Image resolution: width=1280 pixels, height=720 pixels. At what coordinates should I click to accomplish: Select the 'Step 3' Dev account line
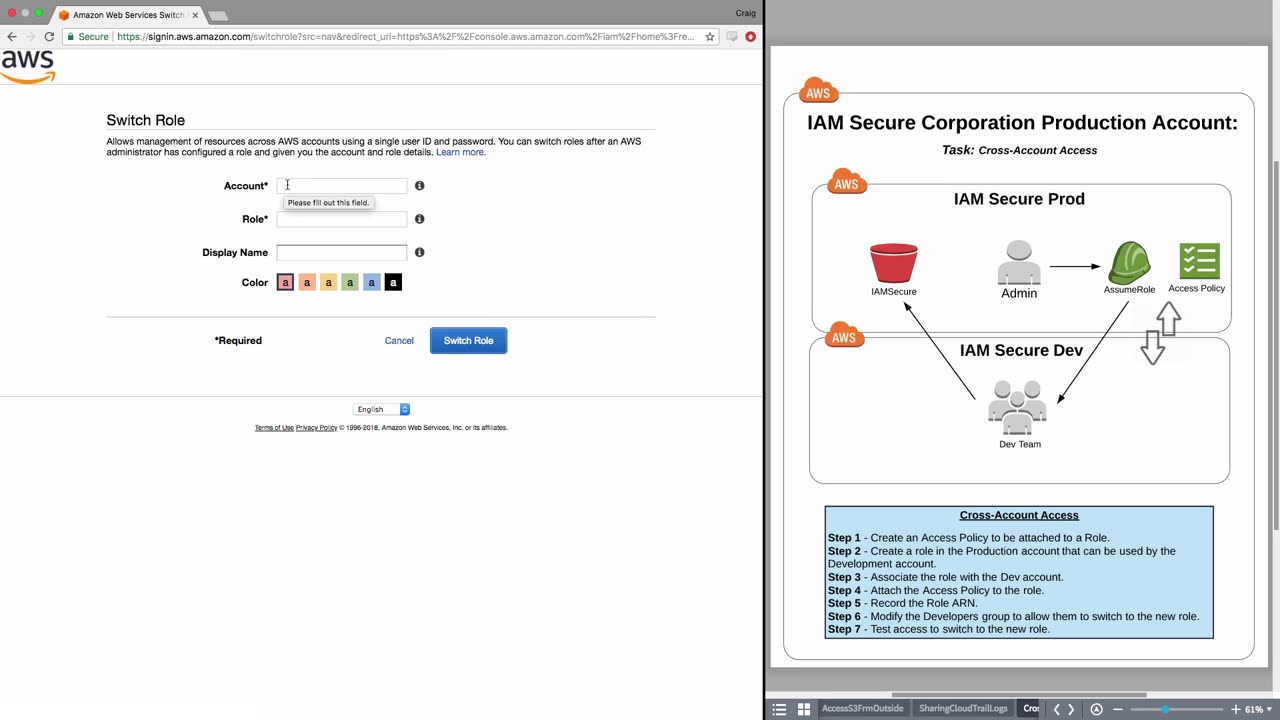point(946,577)
